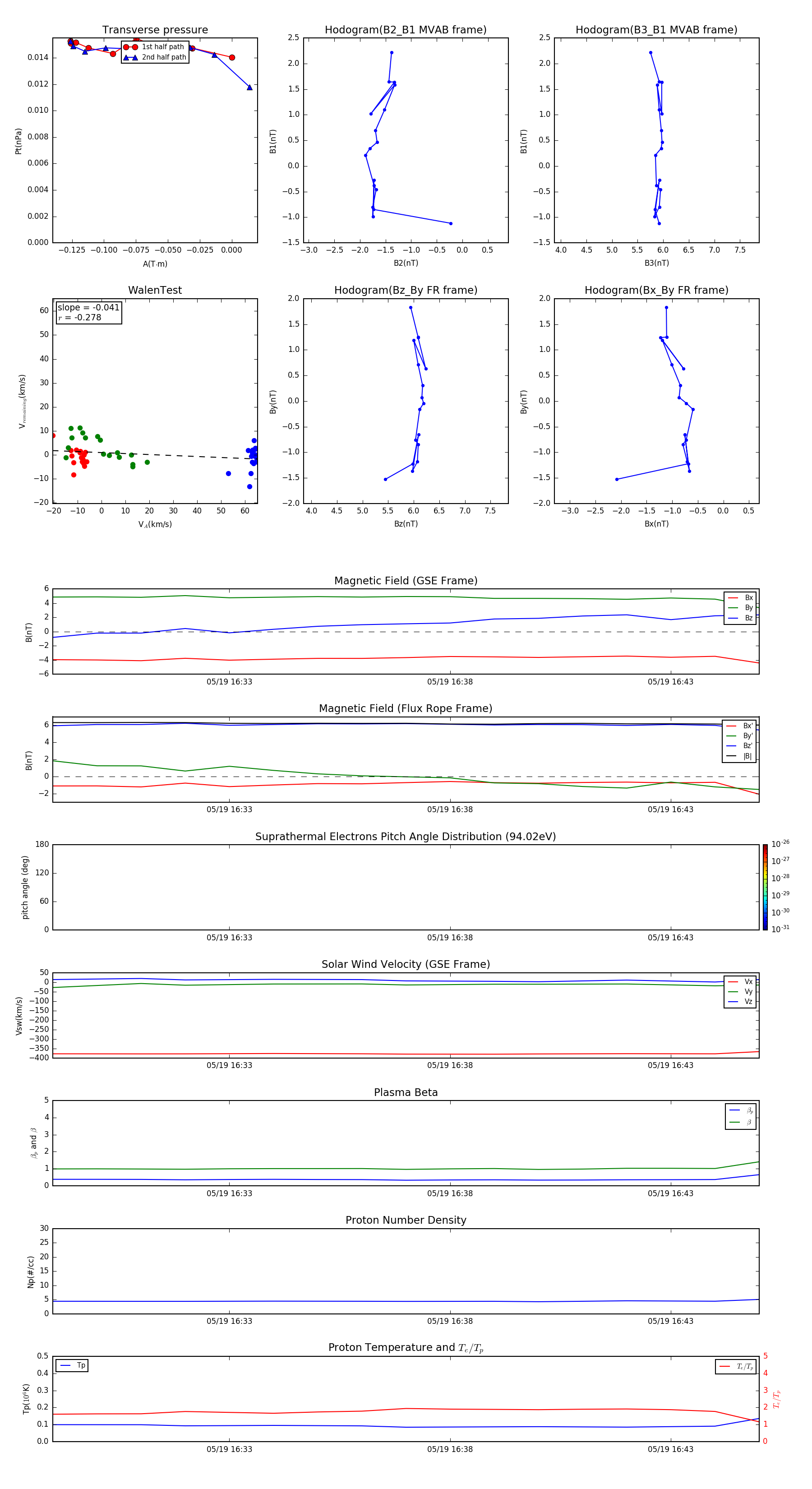The height and width of the screenshot is (1489, 812).
Task: Click the "pitch angle (deg)" y-axis label
Action: coord(25,887)
